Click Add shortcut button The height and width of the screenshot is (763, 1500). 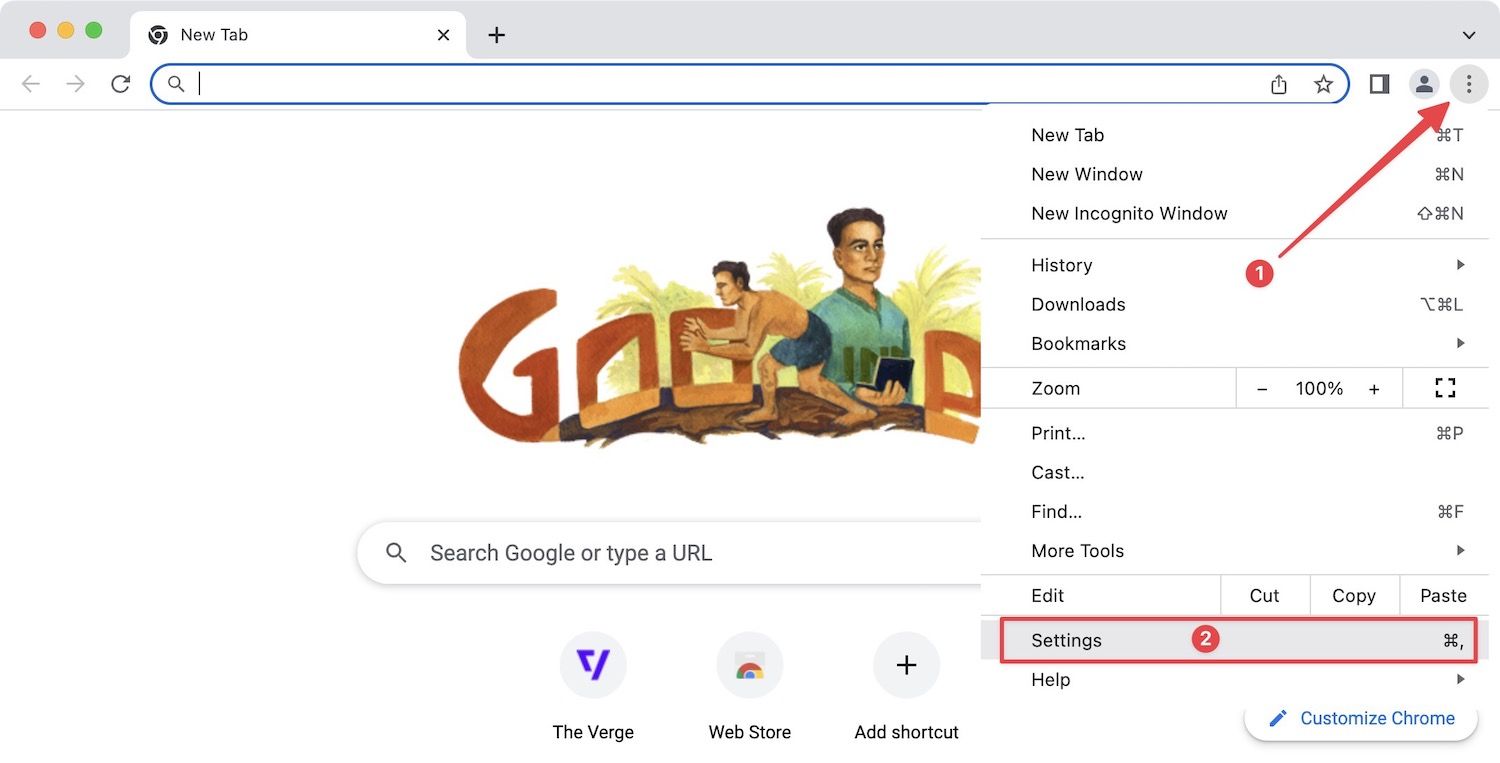(906, 665)
